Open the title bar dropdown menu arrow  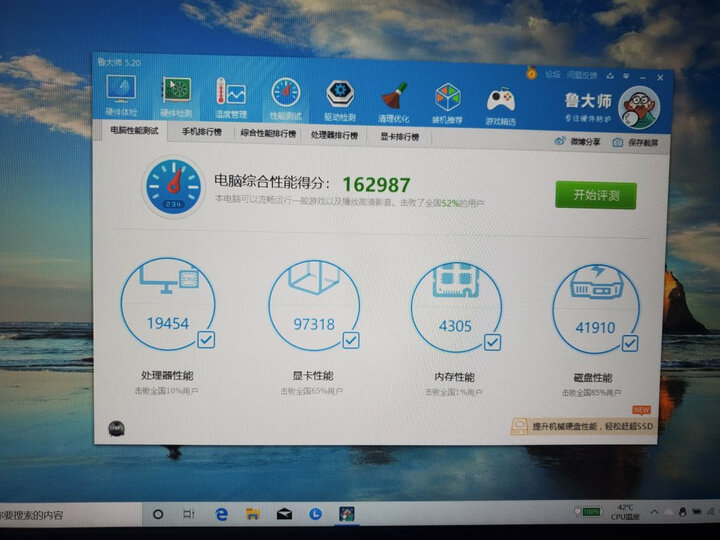coord(625,76)
